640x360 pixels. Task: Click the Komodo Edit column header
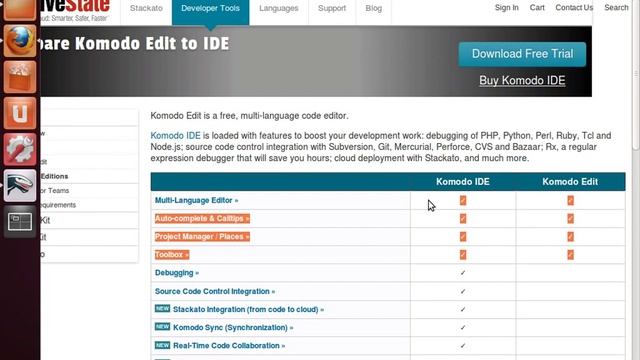click(570, 182)
